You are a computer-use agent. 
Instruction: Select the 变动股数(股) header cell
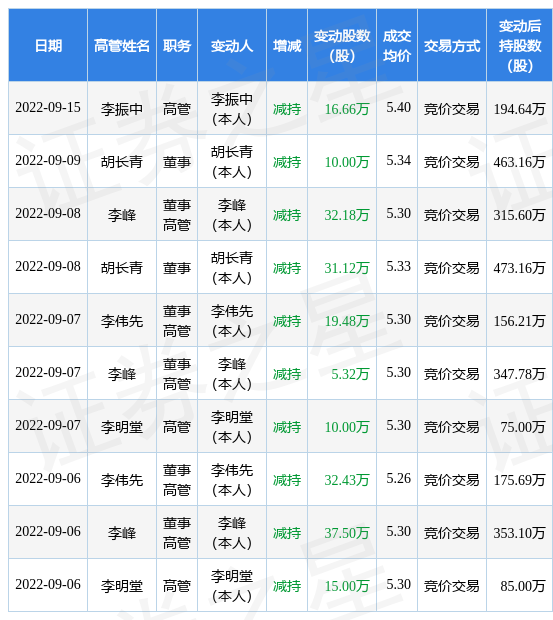click(x=342, y=46)
